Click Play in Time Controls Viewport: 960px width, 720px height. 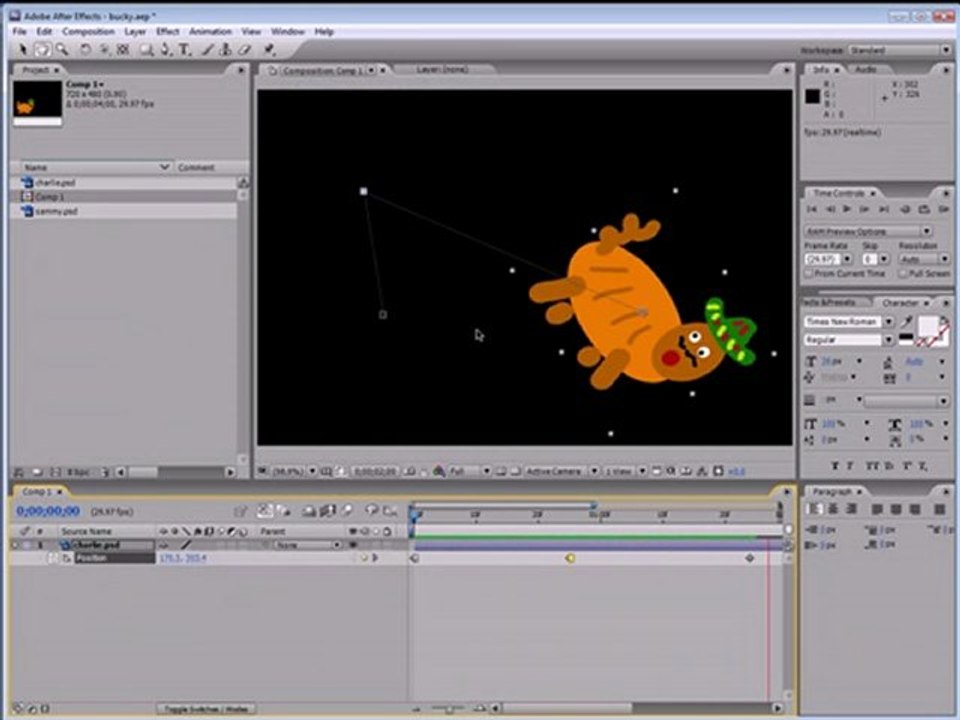coord(847,209)
